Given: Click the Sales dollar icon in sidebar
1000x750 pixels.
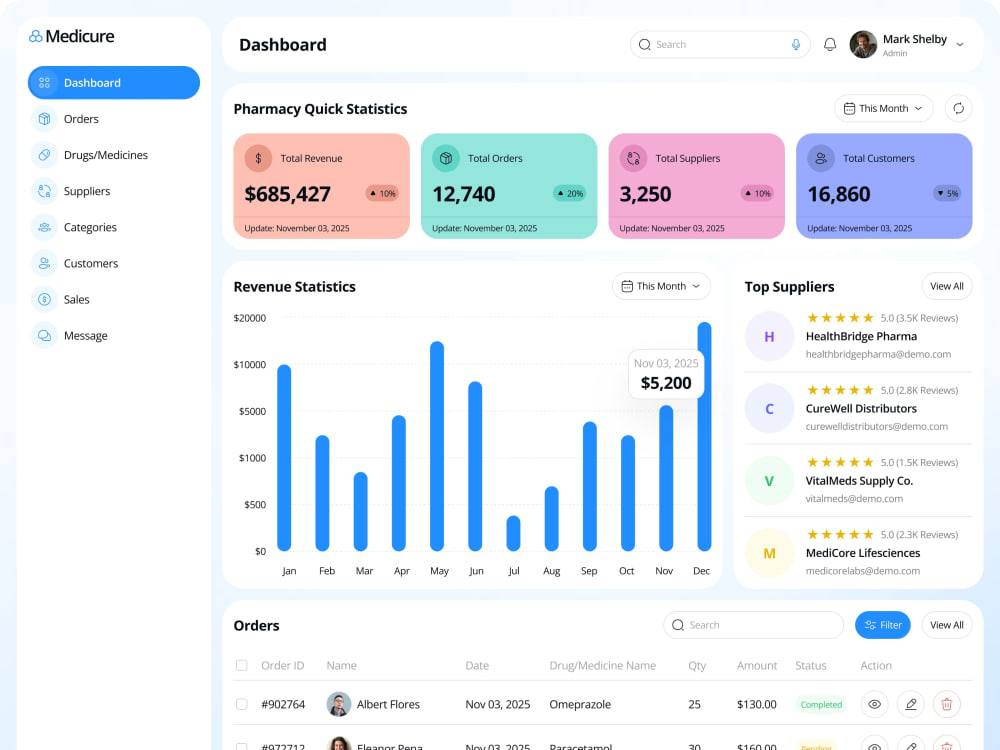Looking at the screenshot, I should (45, 299).
